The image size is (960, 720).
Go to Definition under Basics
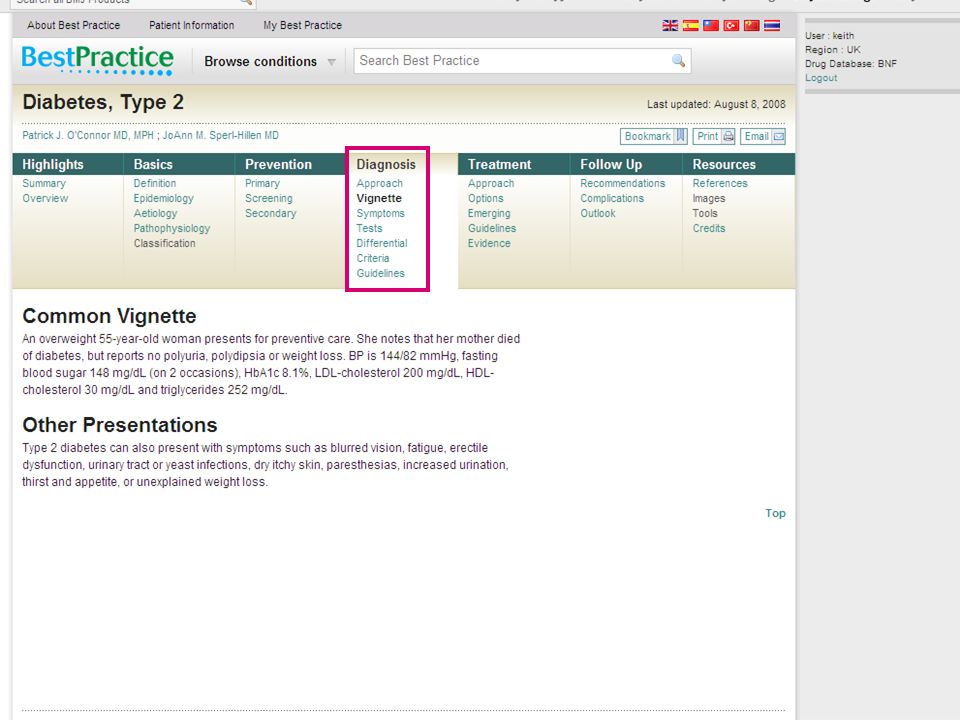click(x=155, y=183)
